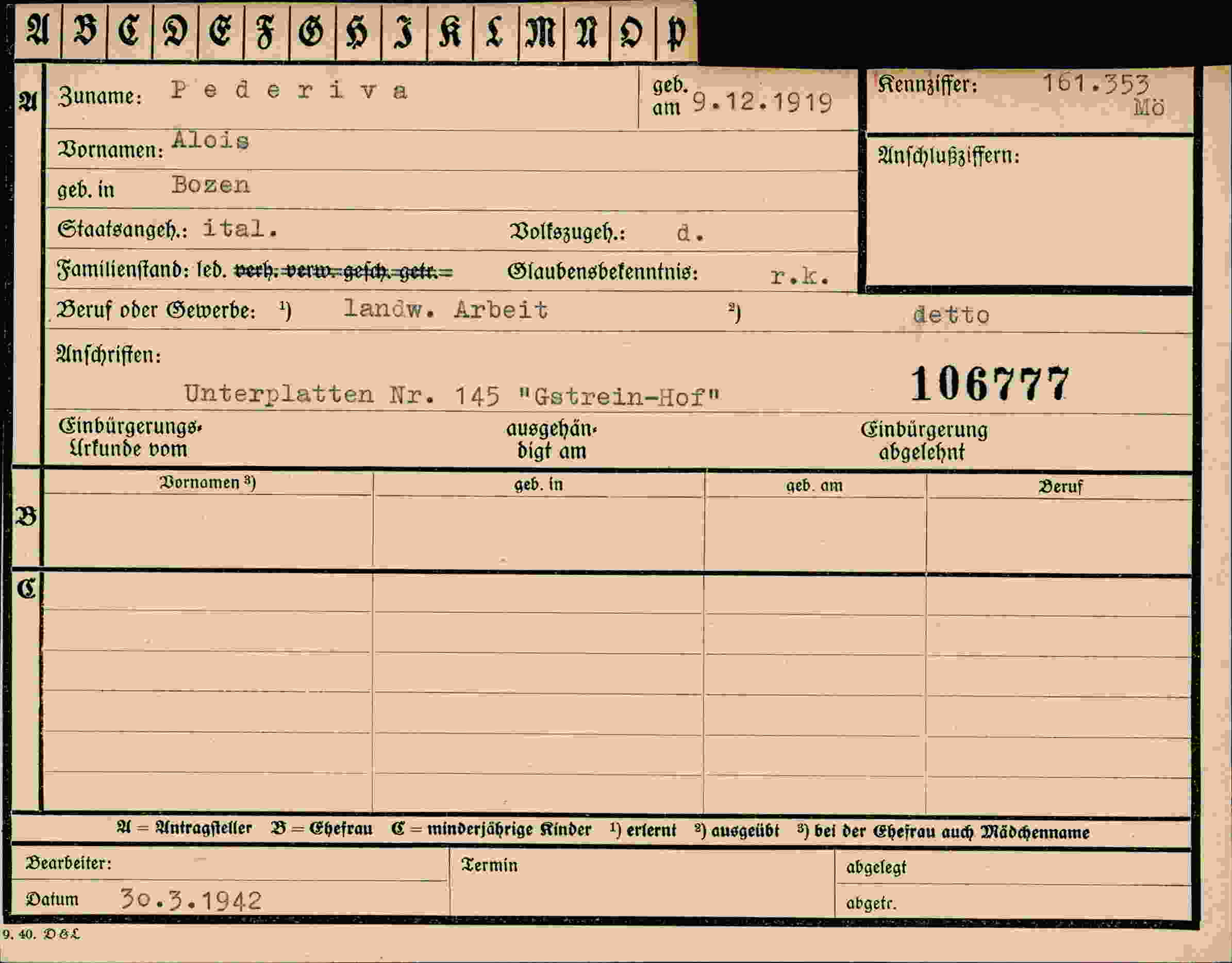Viewport: 1232px width, 963px height.
Task: Click the 'geb. in' column header in section B
Action: (x=538, y=485)
